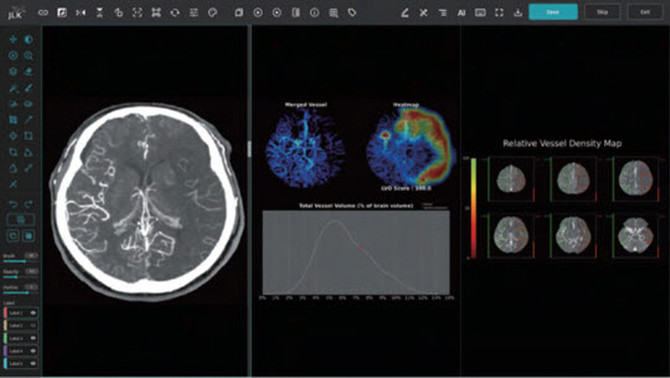This screenshot has width=670, height=378.
Task: Click the tag icon in top toolbar
Action: pyautogui.click(x=352, y=13)
